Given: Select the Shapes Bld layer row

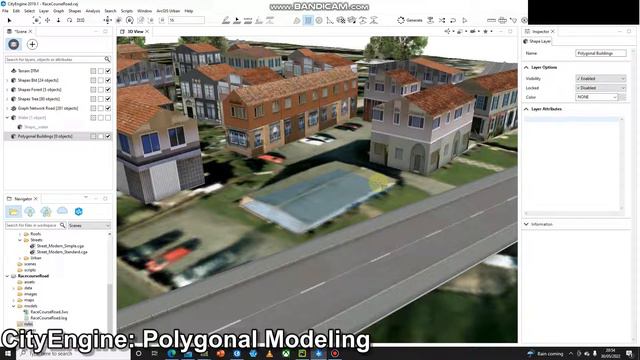Looking at the screenshot, I should click(58, 80).
